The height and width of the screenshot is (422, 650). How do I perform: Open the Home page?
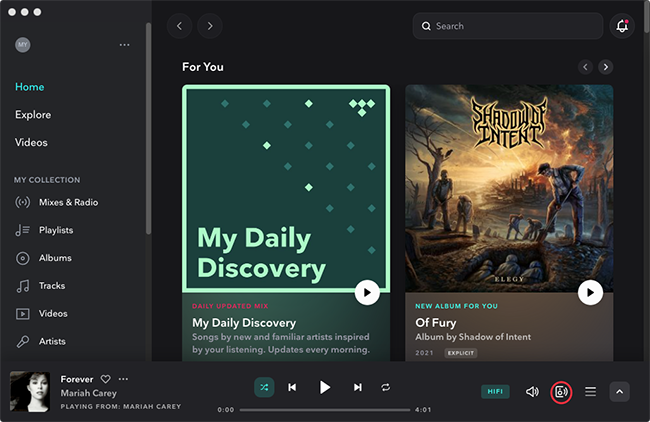(x=29, y=87)
